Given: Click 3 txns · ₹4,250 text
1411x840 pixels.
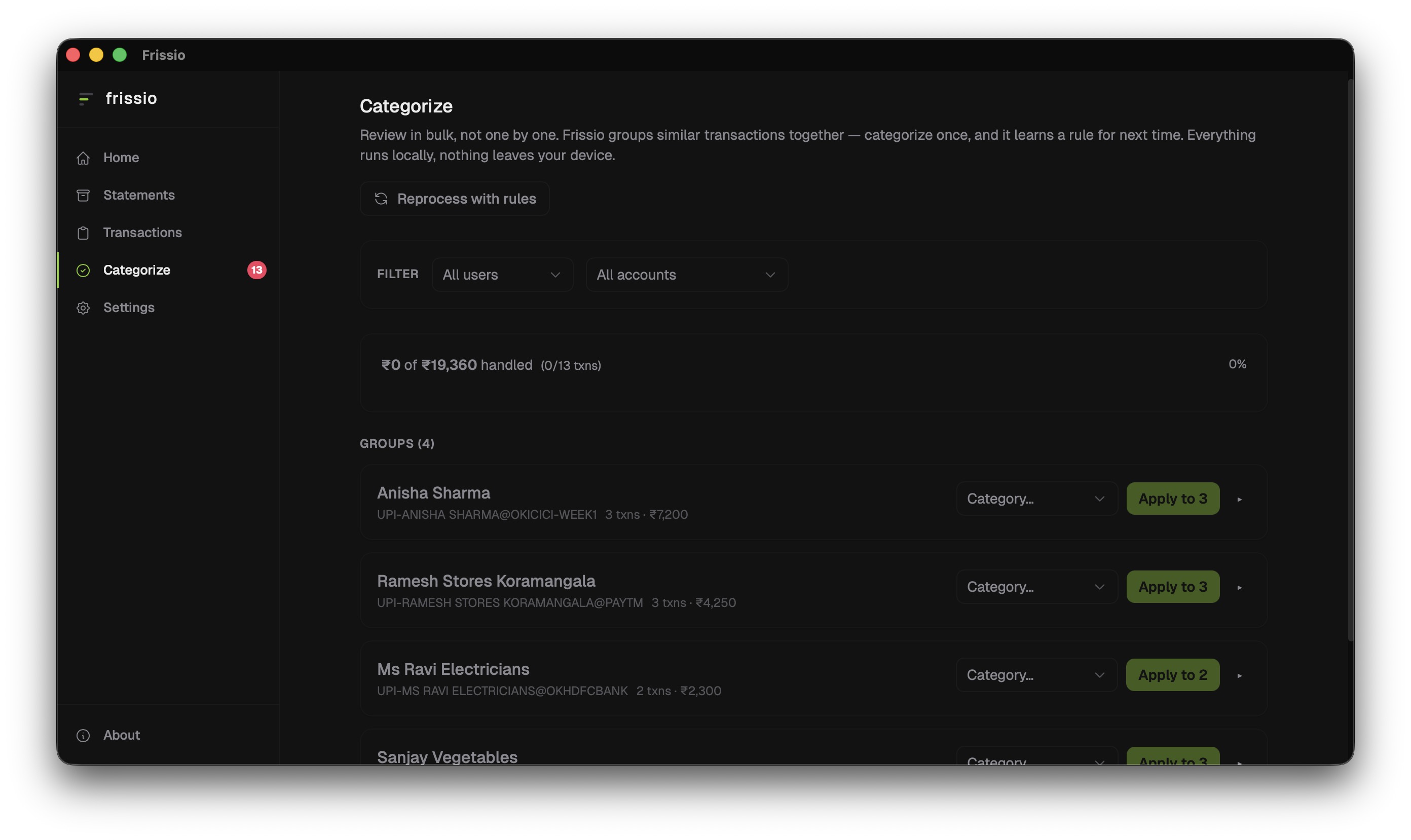Looking at the screenshot, I should pos(694,603).
